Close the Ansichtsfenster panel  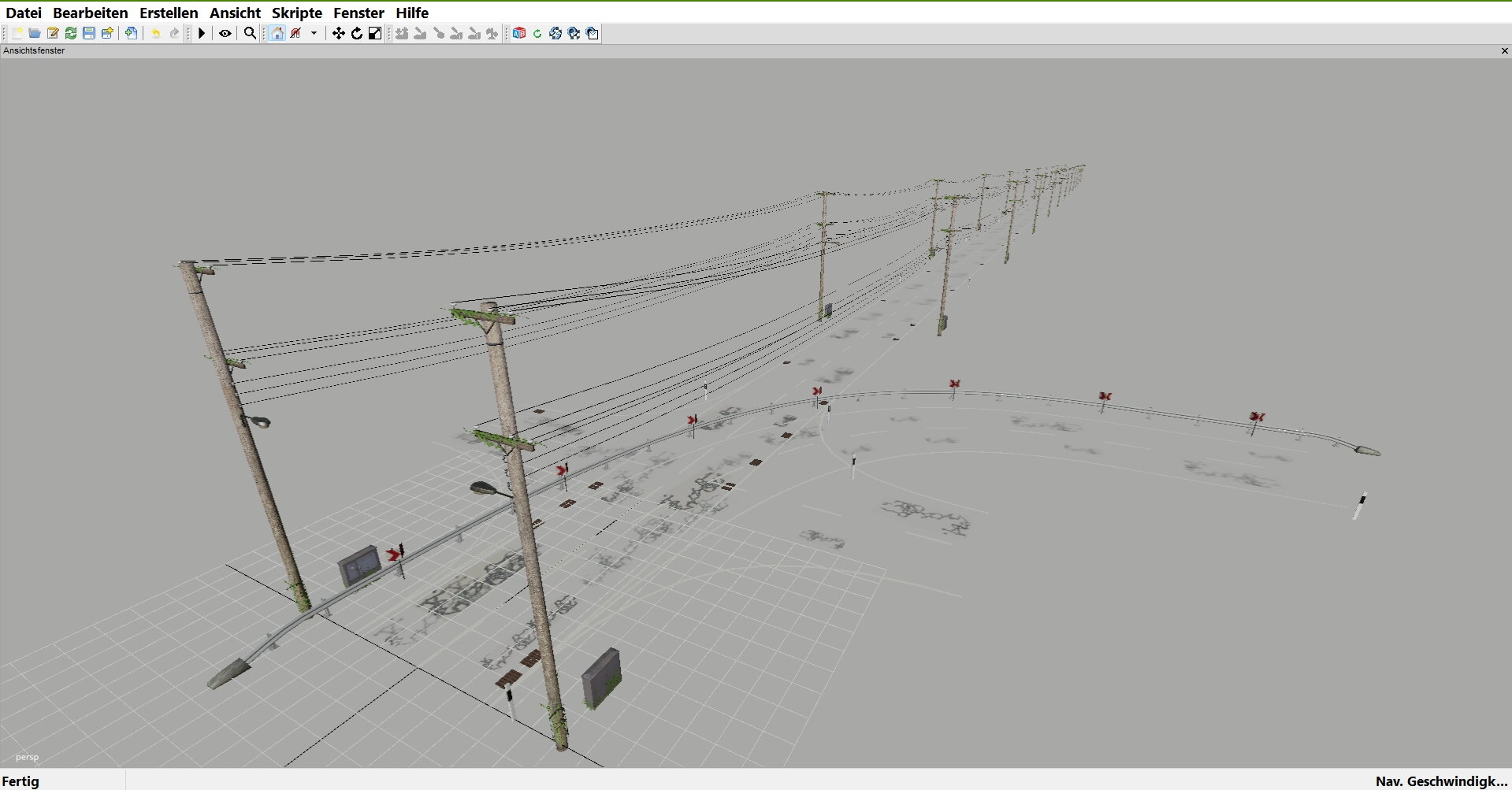[1504, 50]
